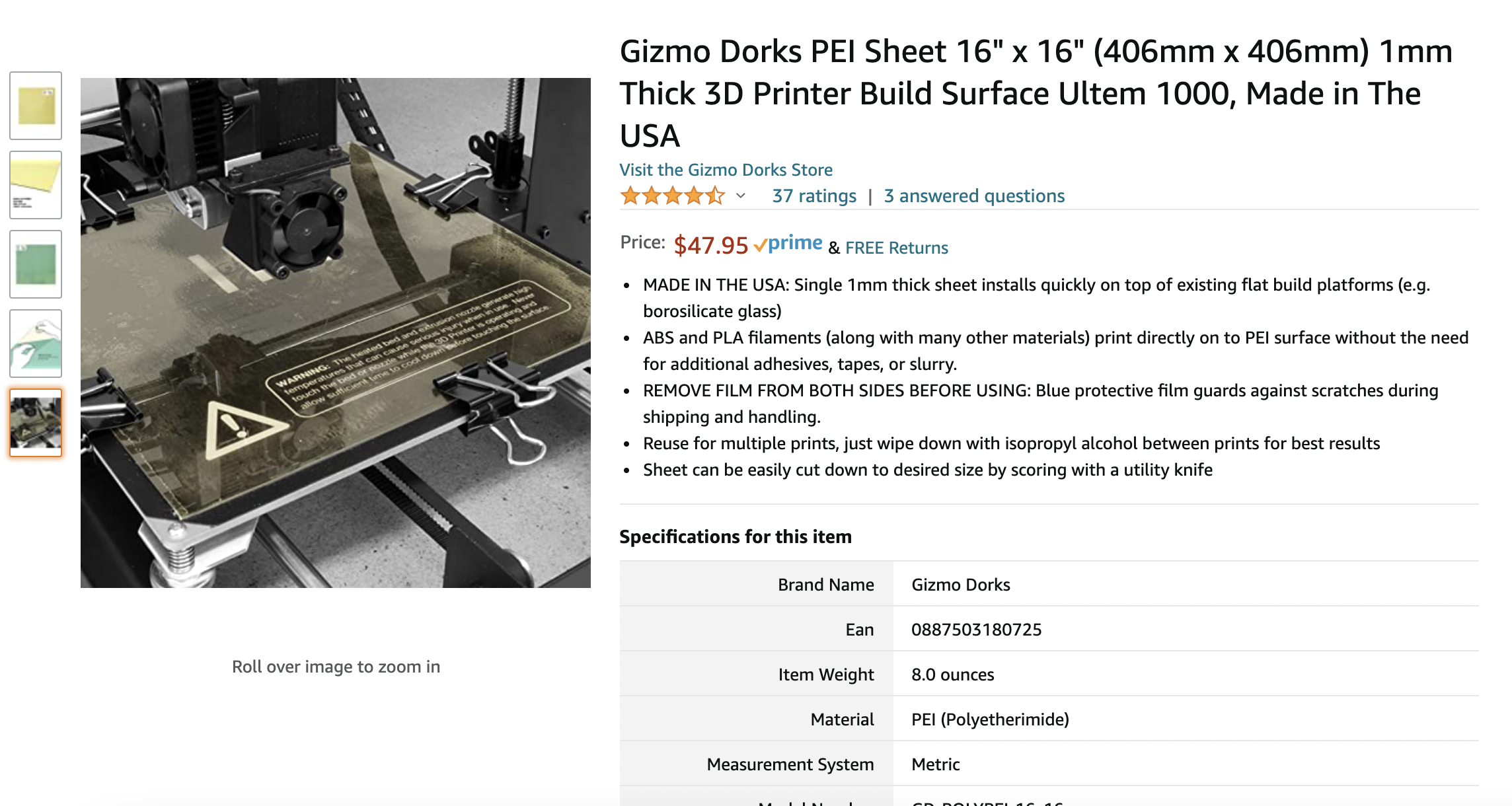Click the star rating icons
1512x806 pixels.
pos(673,196)
